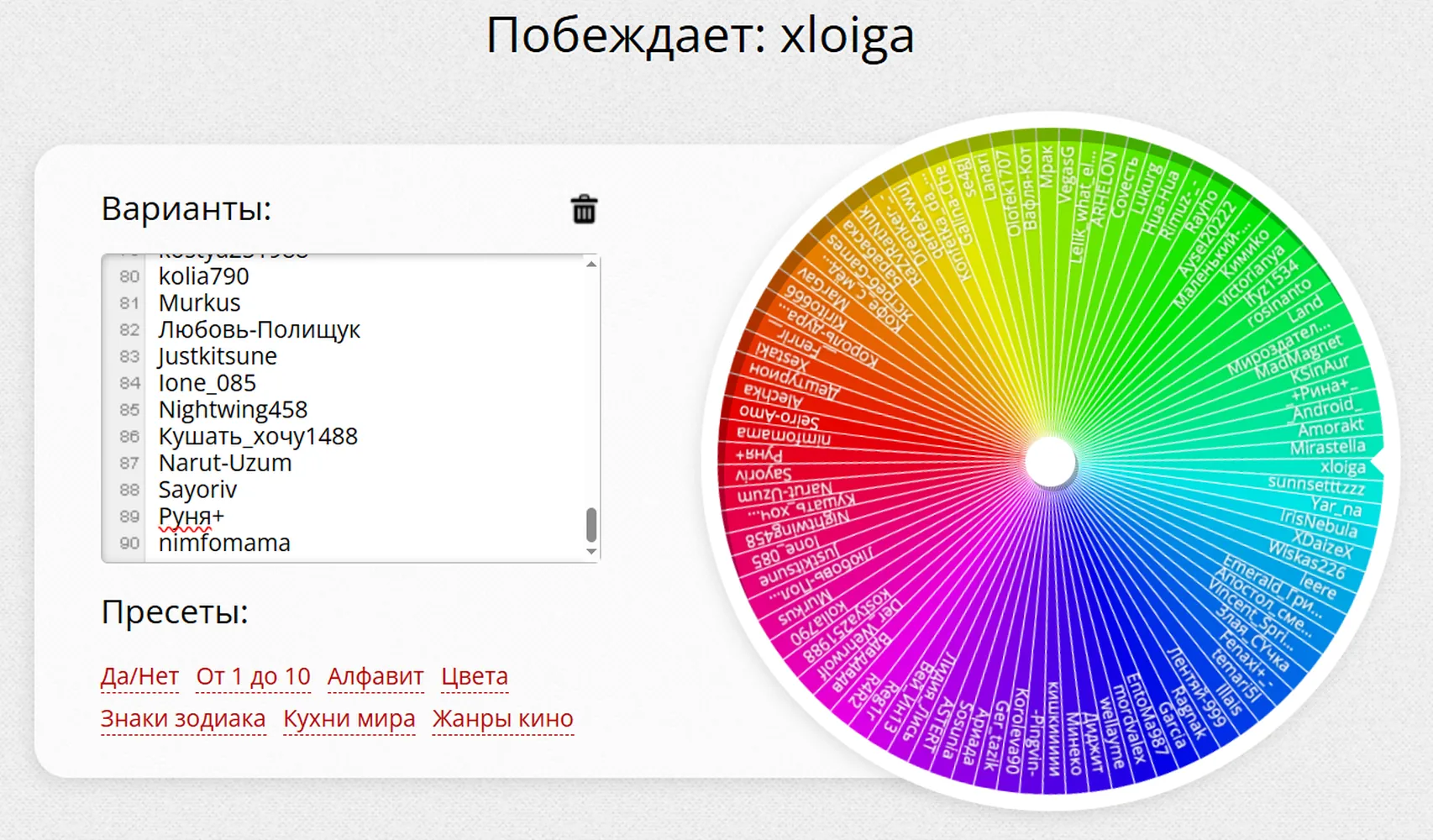This screenshot has height=840, width=1433.
Task: Click the MadMagnet wheel segment
Action: 1299,356
